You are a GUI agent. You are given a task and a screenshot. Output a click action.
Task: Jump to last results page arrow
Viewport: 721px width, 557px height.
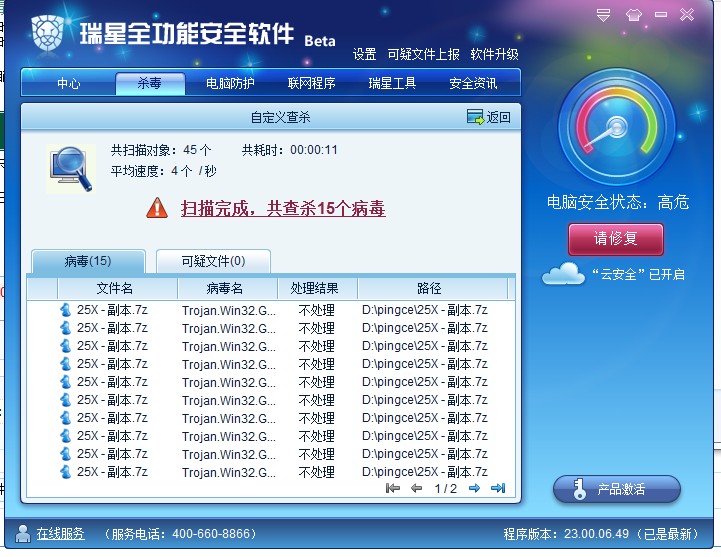pyautogui.click(x=498, y=488)
